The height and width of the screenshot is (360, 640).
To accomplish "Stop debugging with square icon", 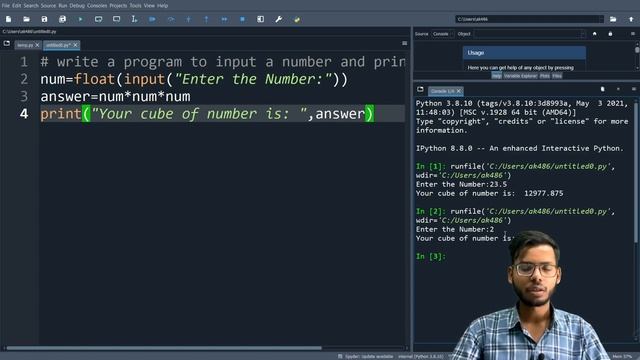I will click(x=242, y=19).
